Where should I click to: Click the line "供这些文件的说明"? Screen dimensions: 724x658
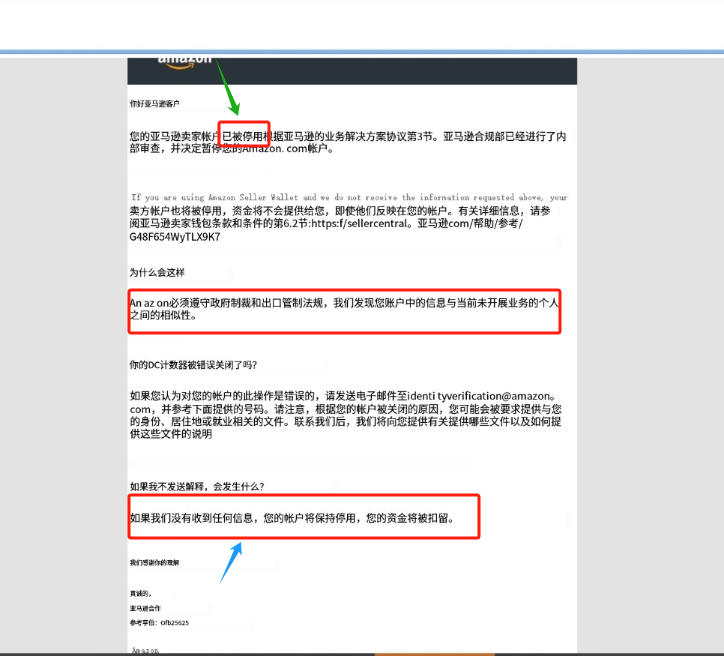[x=171, y=434]
